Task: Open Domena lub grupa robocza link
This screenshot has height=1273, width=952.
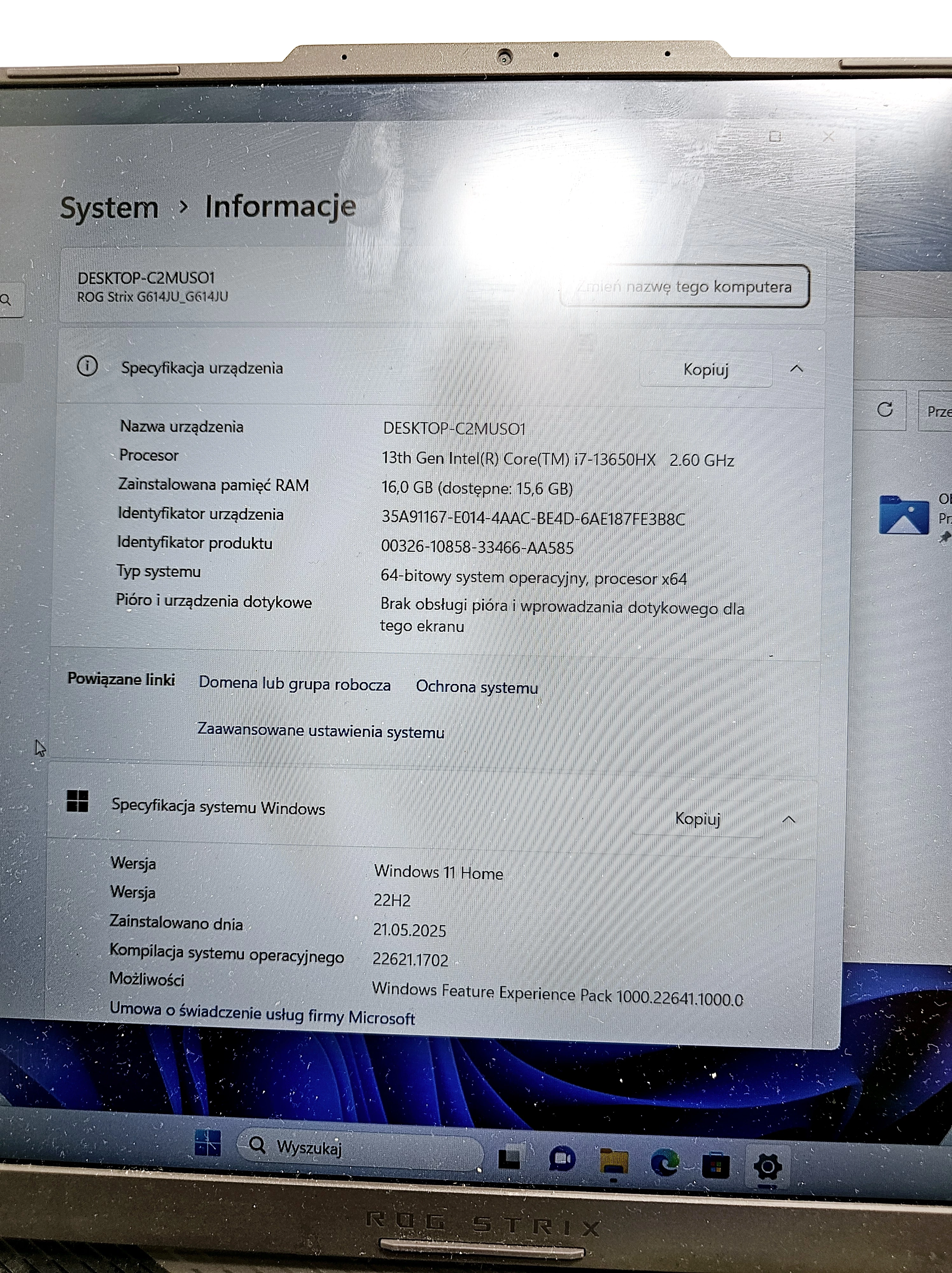Action: tap(295, 684)
